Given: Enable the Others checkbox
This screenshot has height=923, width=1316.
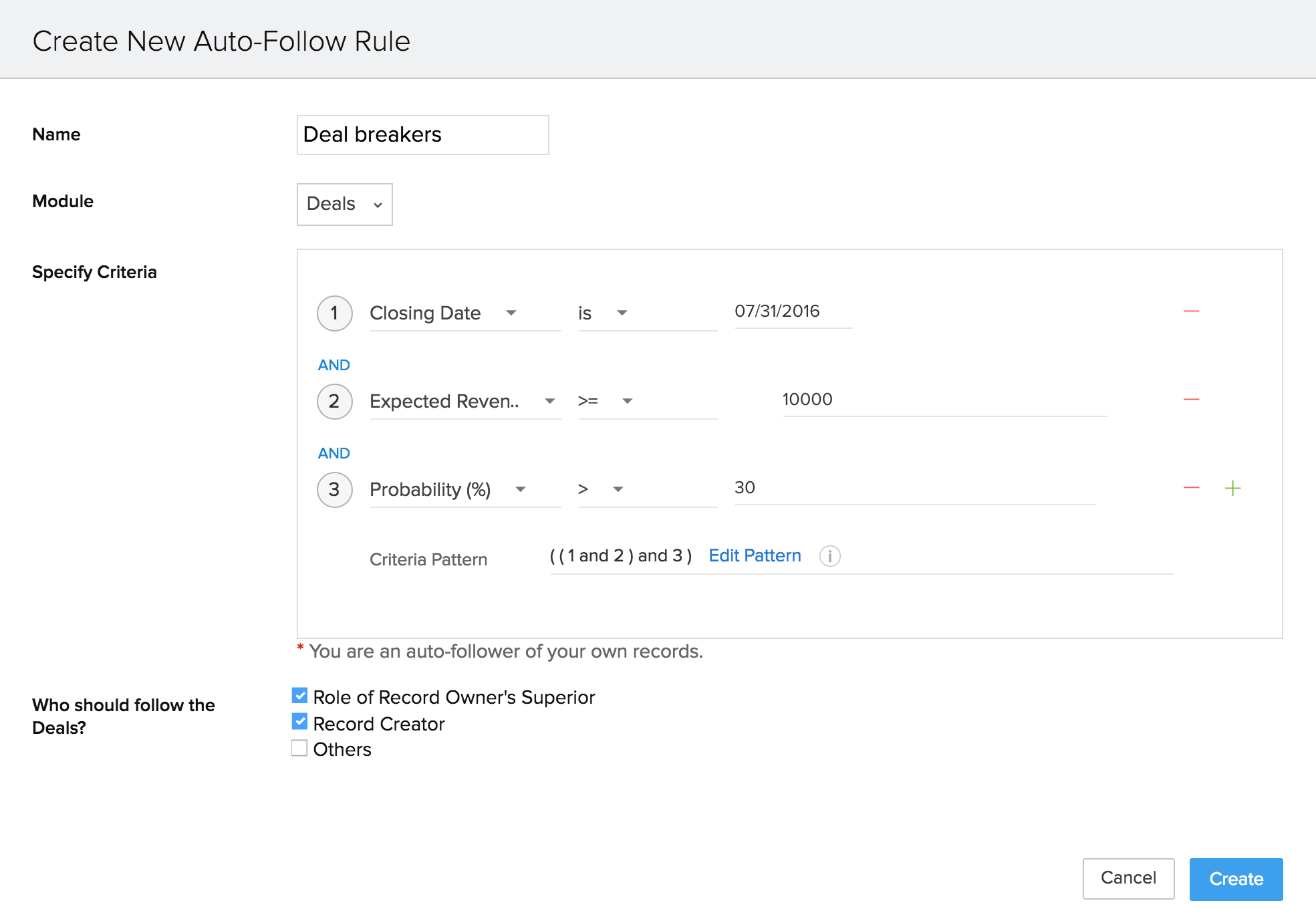Looking at the screenshot, I should [300, 748].
